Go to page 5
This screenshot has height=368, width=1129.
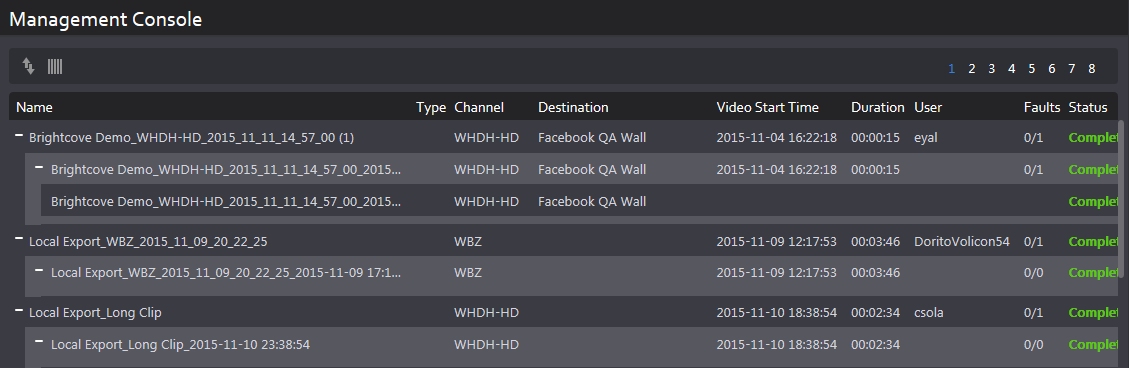point(1032,69)
